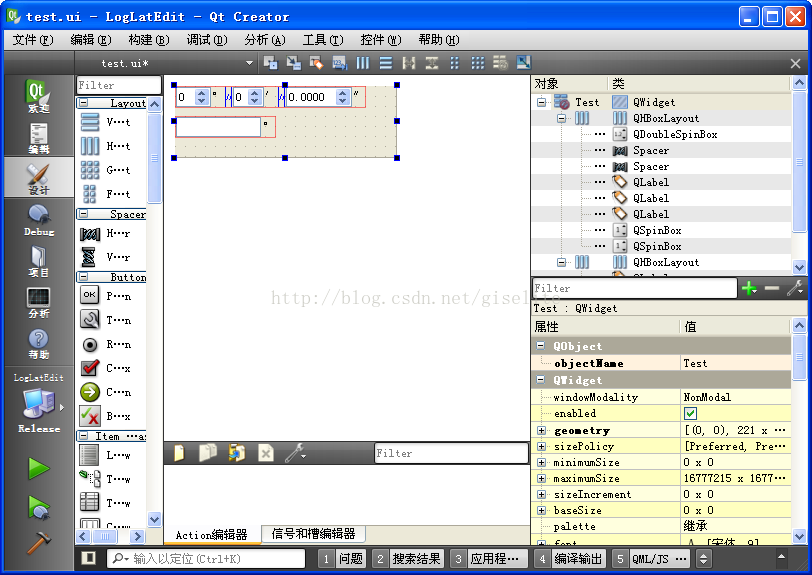The width and height of the screenshot is (812, 575).
Task: Open the 文件(F) menu
Action: 33,40
